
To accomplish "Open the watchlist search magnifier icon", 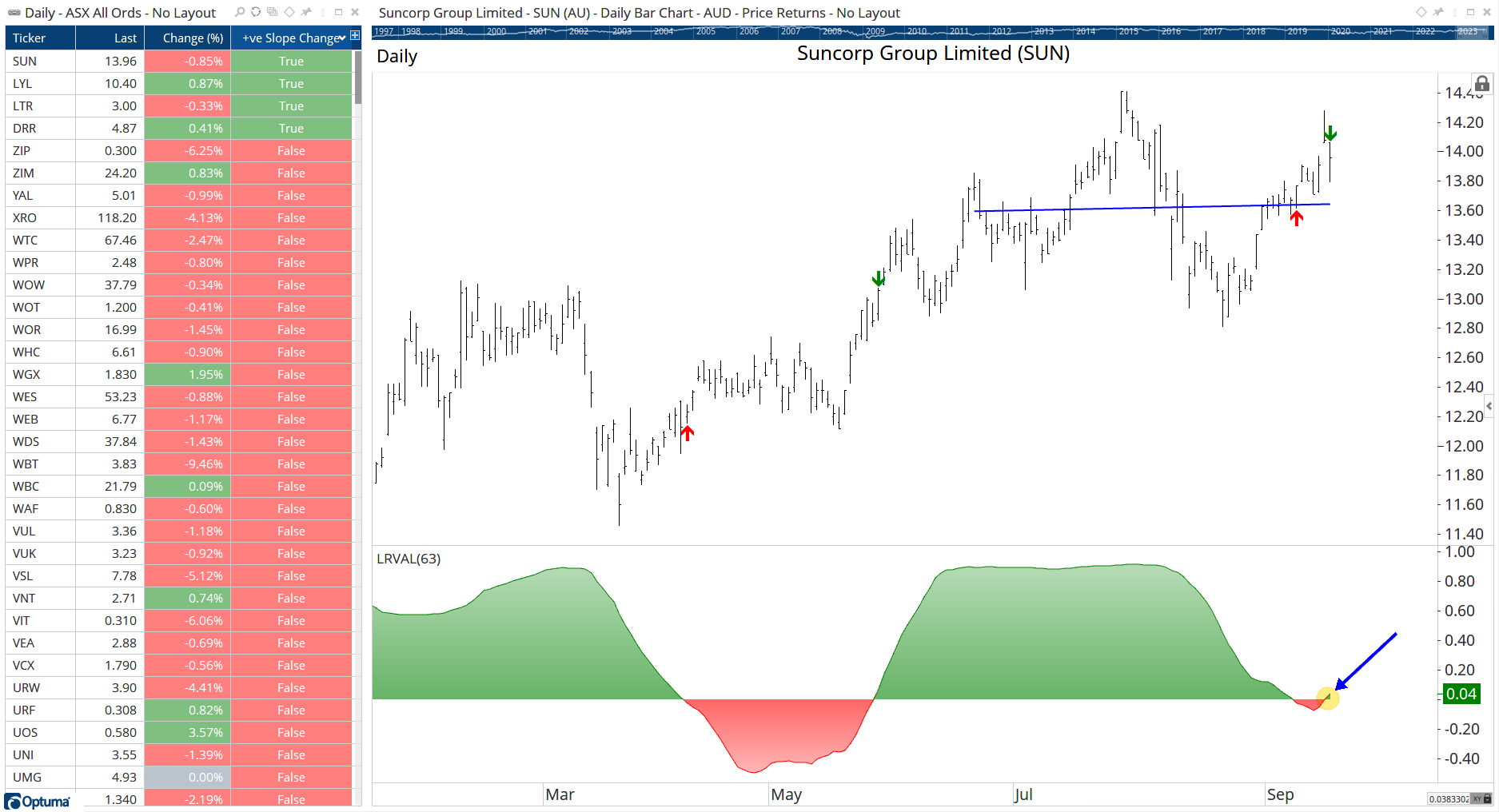I will [x=240, y=12].
